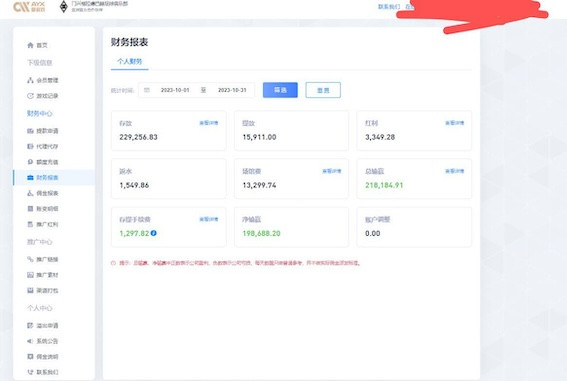Screen dimensions: 567x381
Task: Click info icon beside 1,297.82 fee amount
Action: 154,233
